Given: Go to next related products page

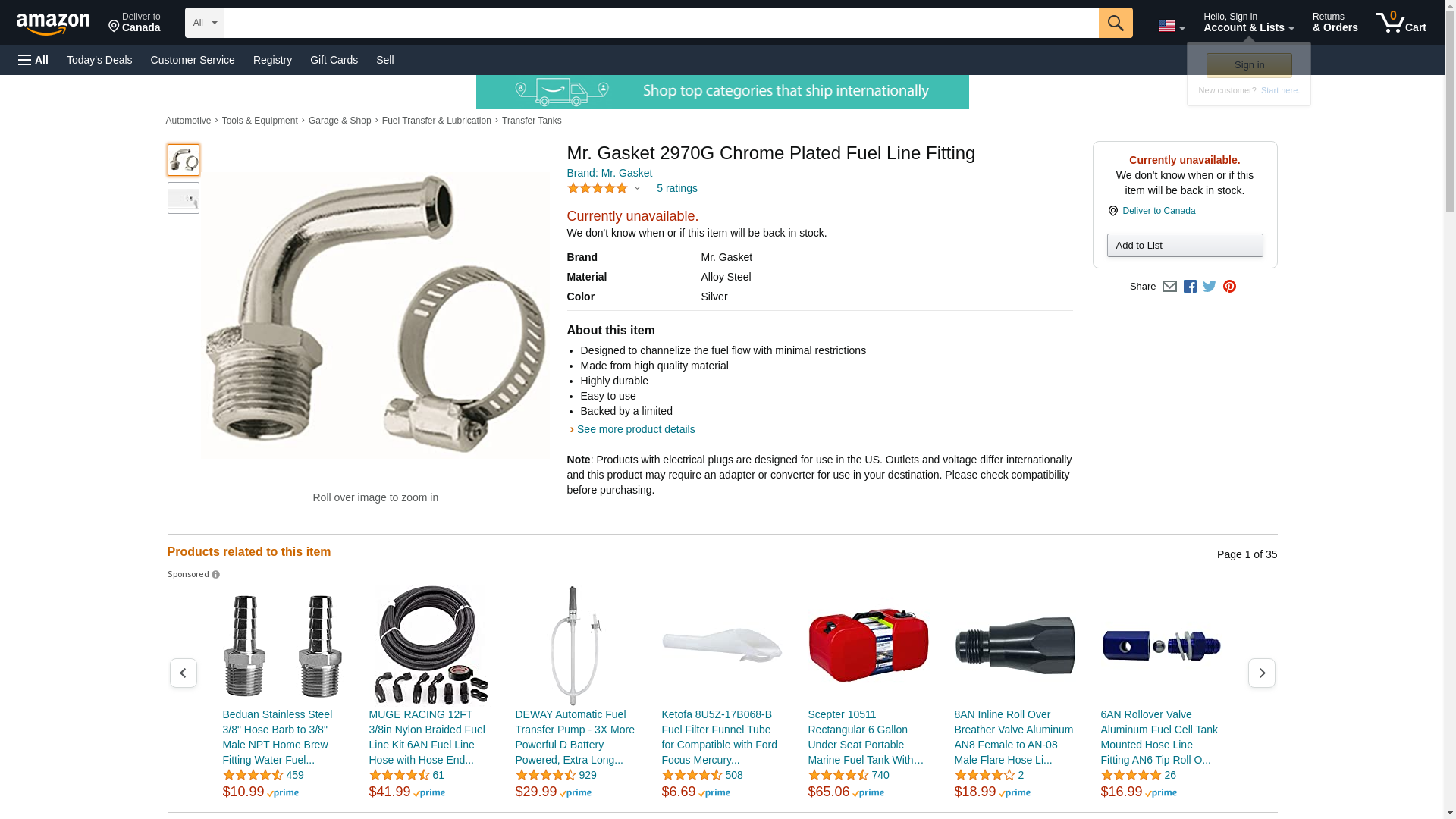Looking at the screenshot, I should click(1262, 673).
